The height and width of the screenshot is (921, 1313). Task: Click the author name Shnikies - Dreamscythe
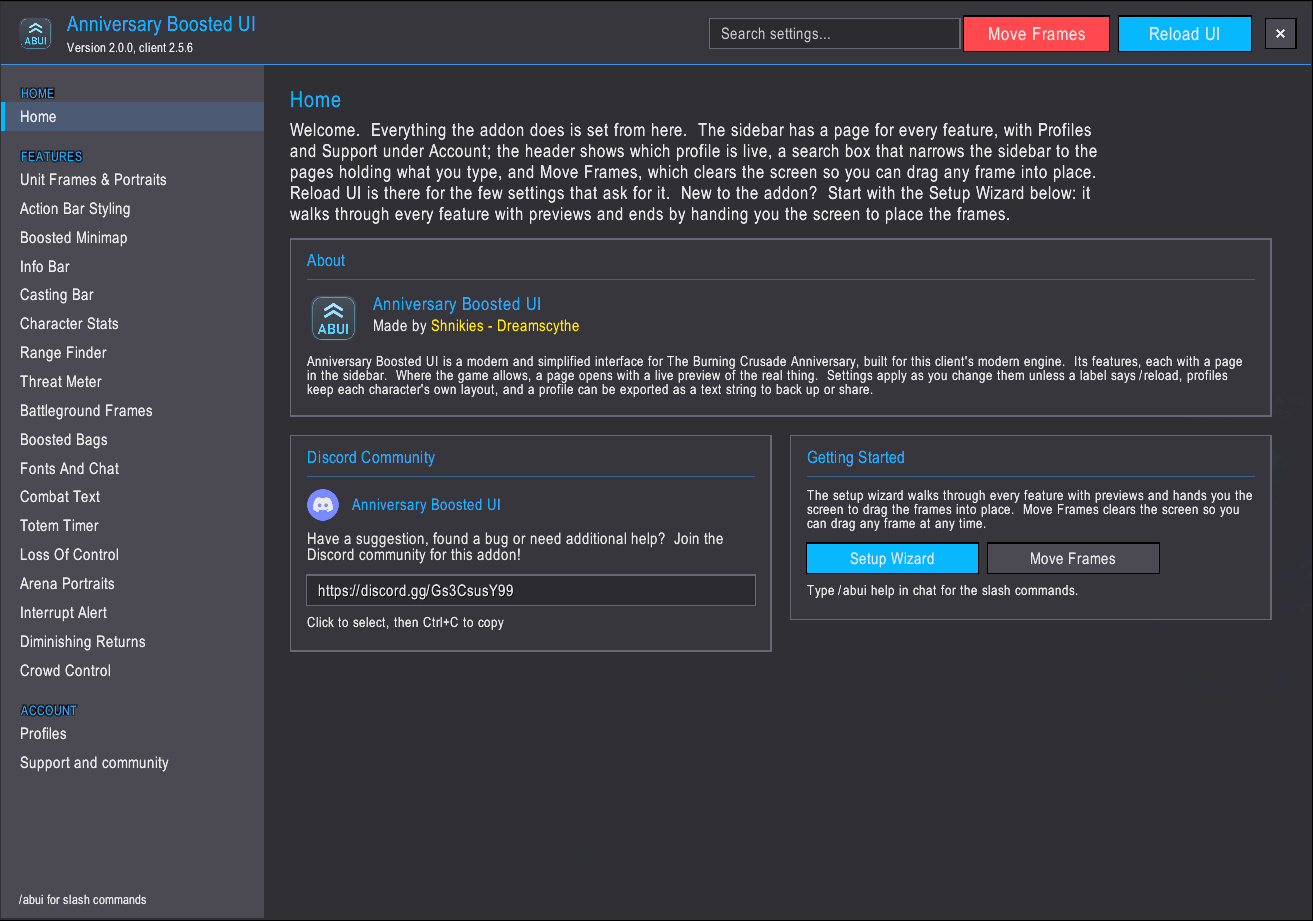505,326
